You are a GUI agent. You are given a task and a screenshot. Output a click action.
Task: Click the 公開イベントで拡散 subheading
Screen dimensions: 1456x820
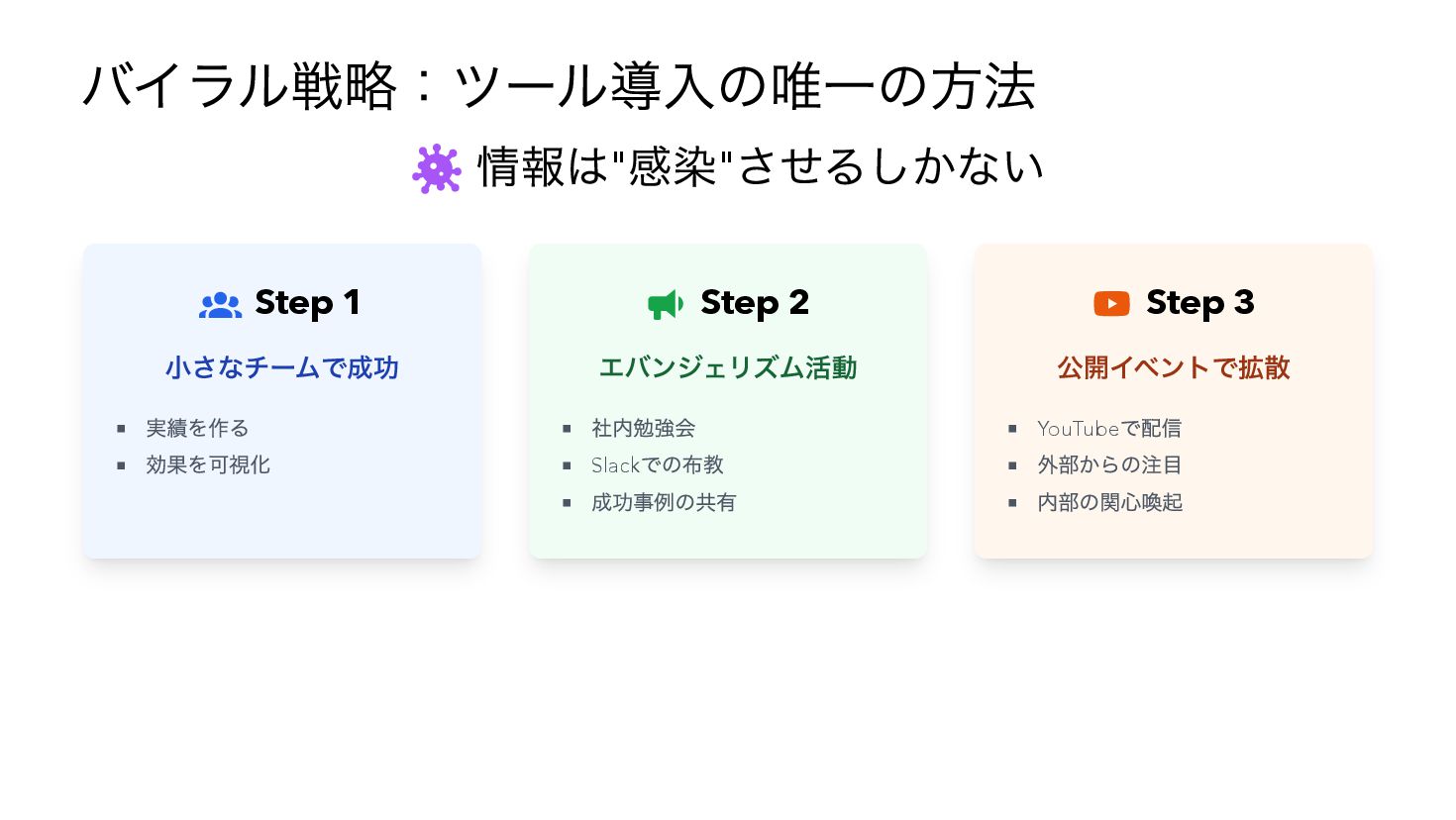coord(1174,367)
